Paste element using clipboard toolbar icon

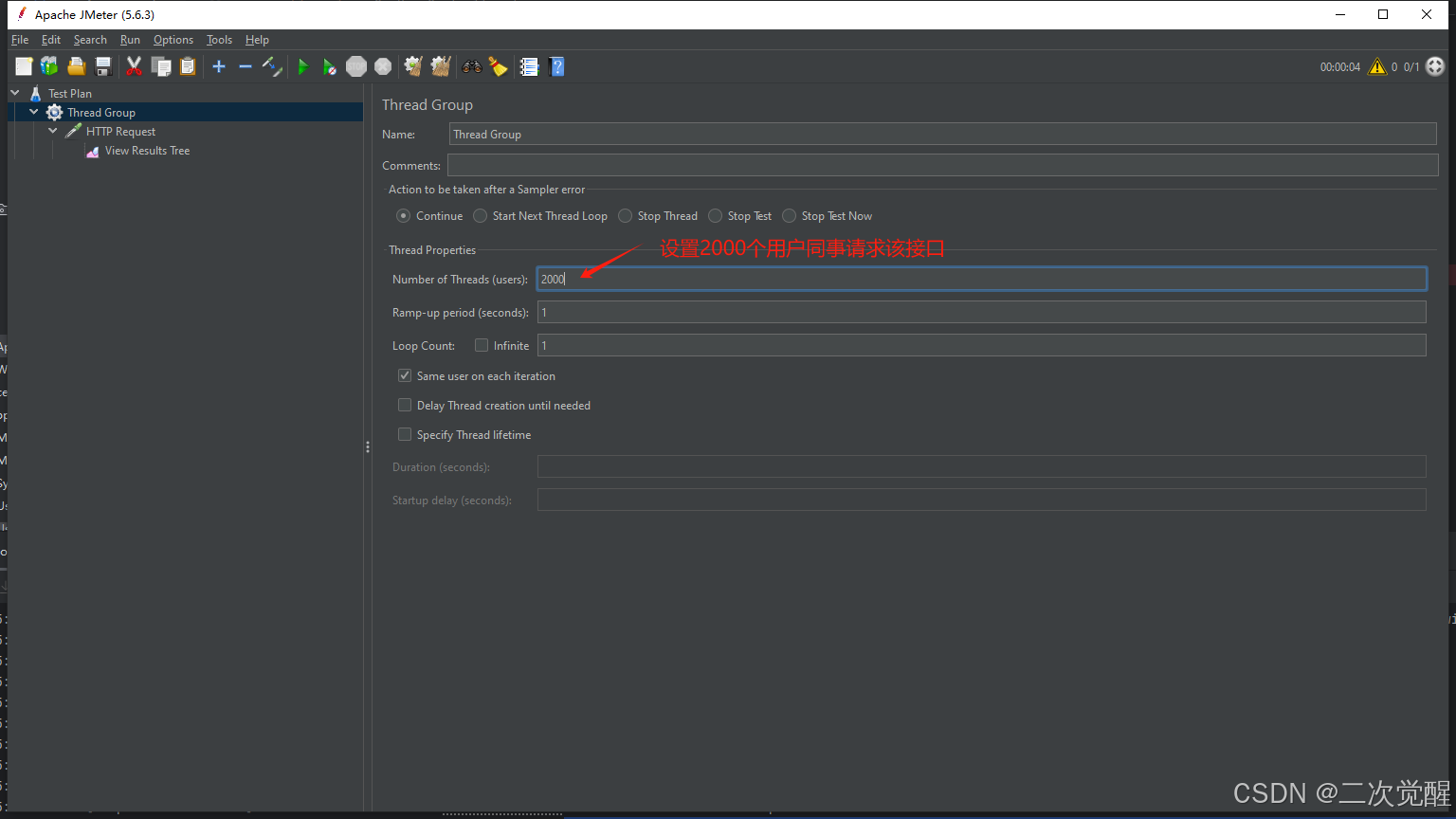click(x=188, y=66)
